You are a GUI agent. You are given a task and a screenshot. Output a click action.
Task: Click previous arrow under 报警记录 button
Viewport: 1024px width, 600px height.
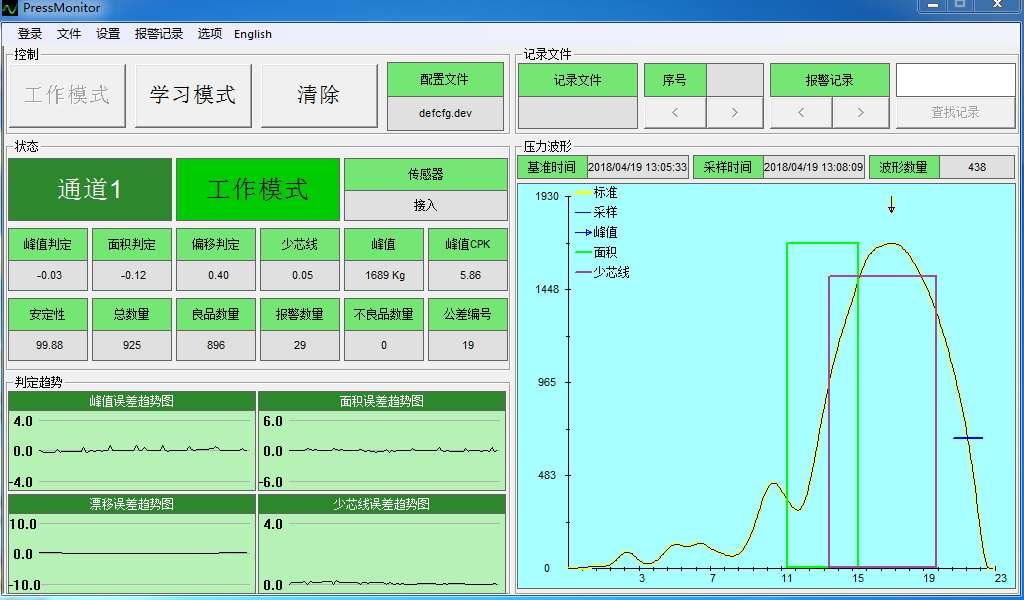point(800,113)
